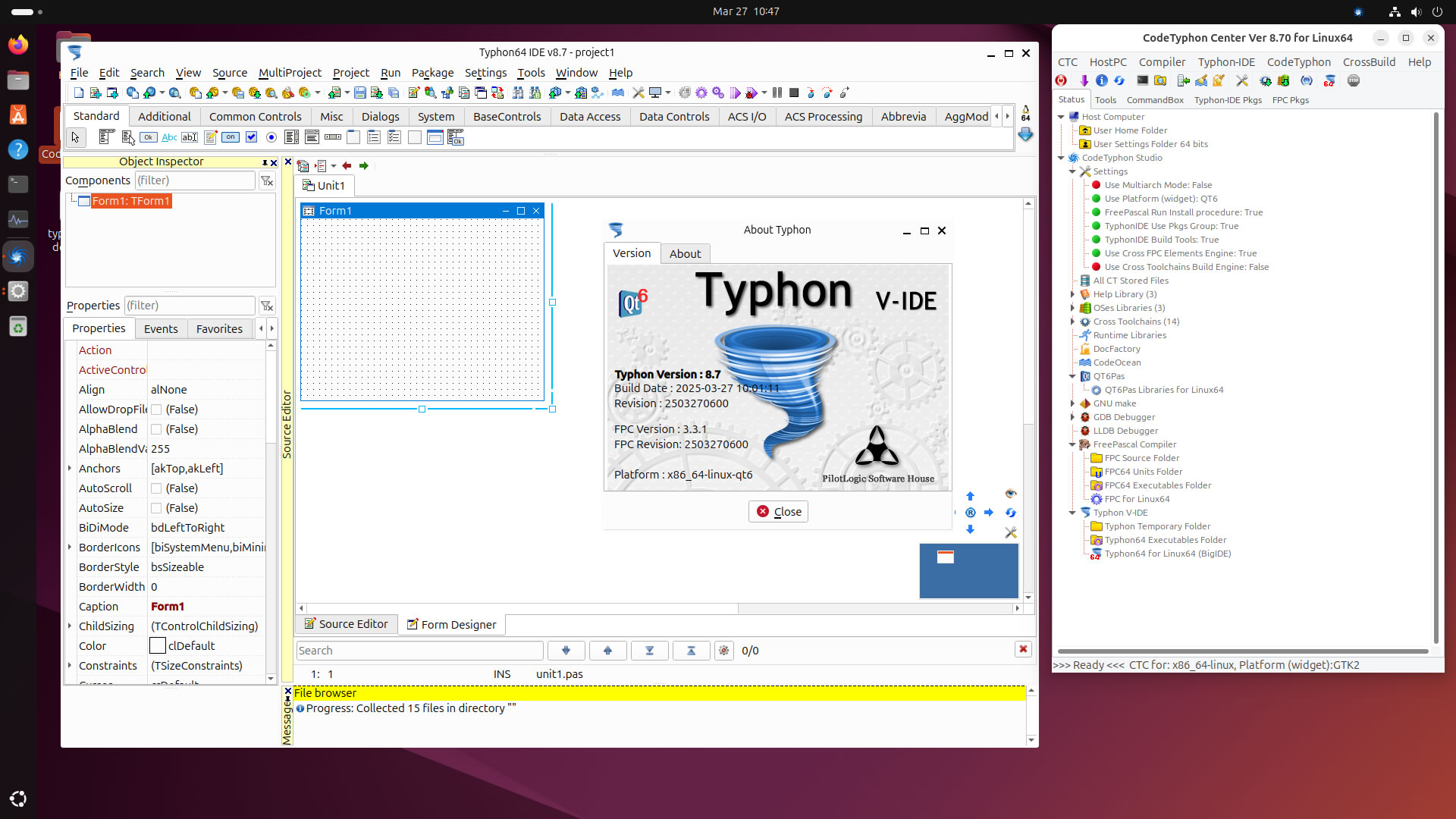Switch to the Events tab in Object Inspector

pyautogui.click(x=161, y=328)
